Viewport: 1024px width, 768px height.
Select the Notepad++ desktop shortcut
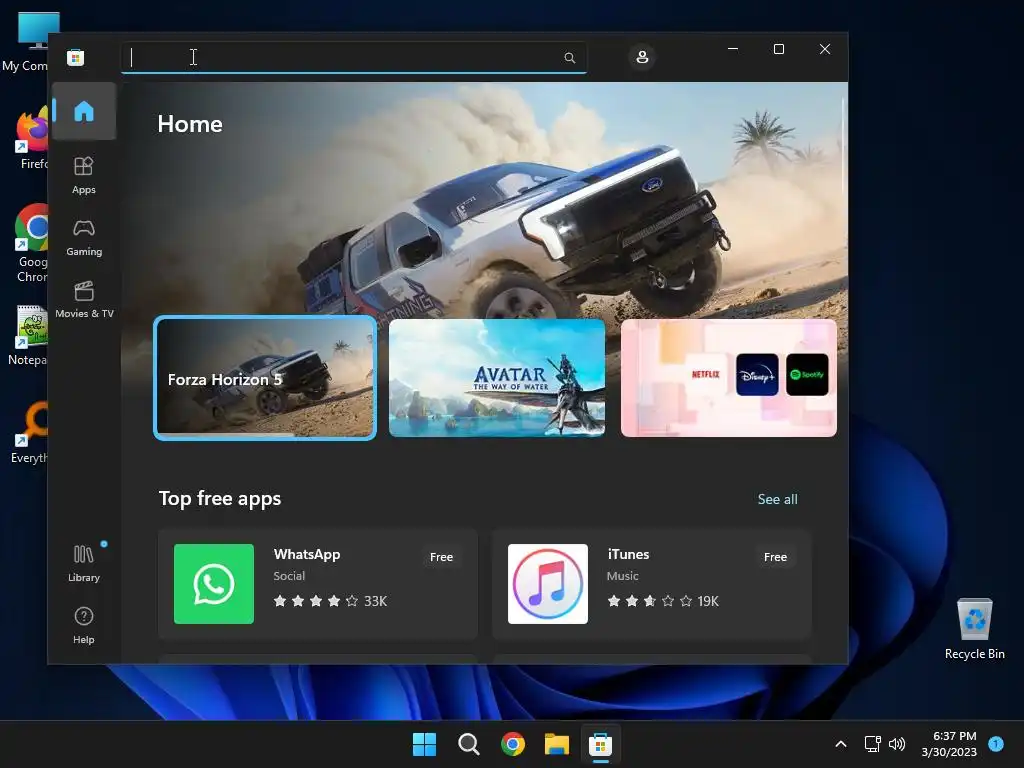tap(29, 335)
